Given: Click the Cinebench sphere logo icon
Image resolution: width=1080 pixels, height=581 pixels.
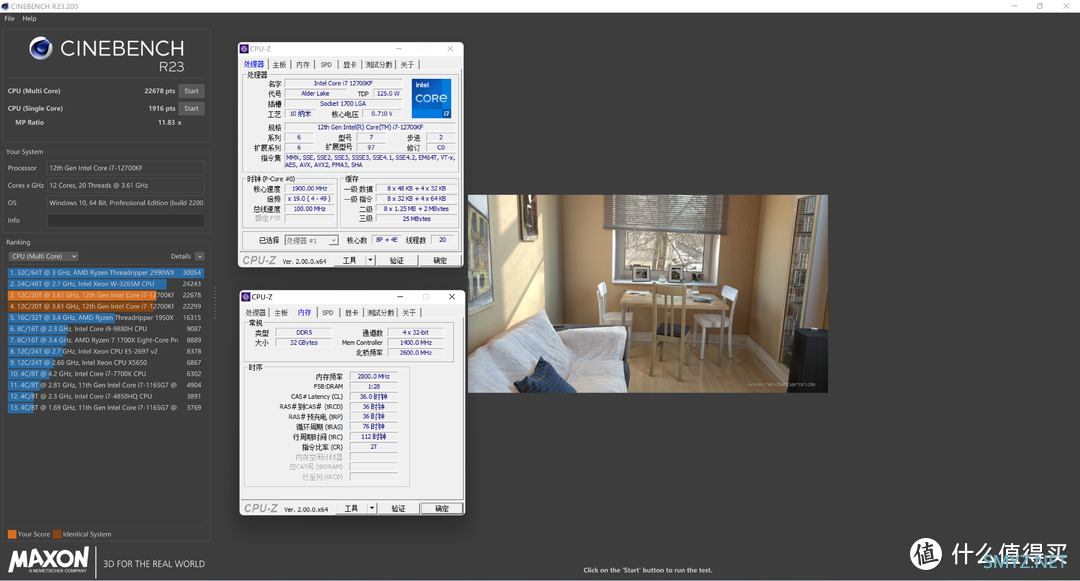Looking at the screenshot, I should click(40, 48).
